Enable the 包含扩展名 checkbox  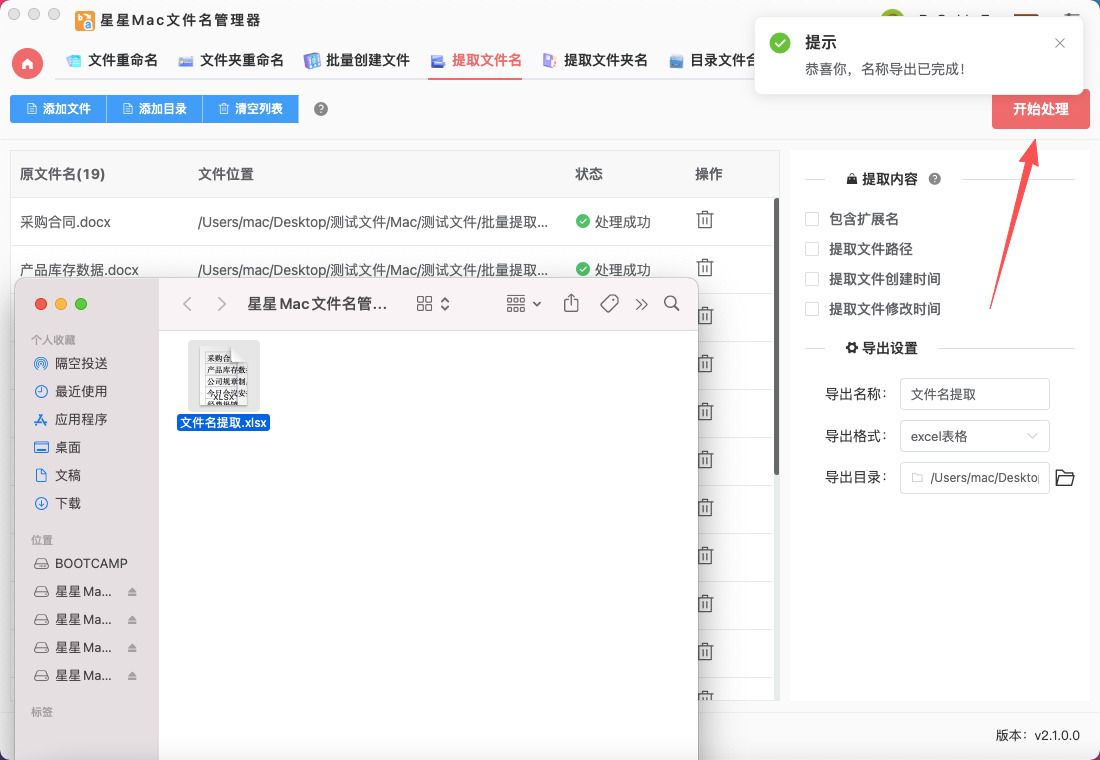pos(812,219)
